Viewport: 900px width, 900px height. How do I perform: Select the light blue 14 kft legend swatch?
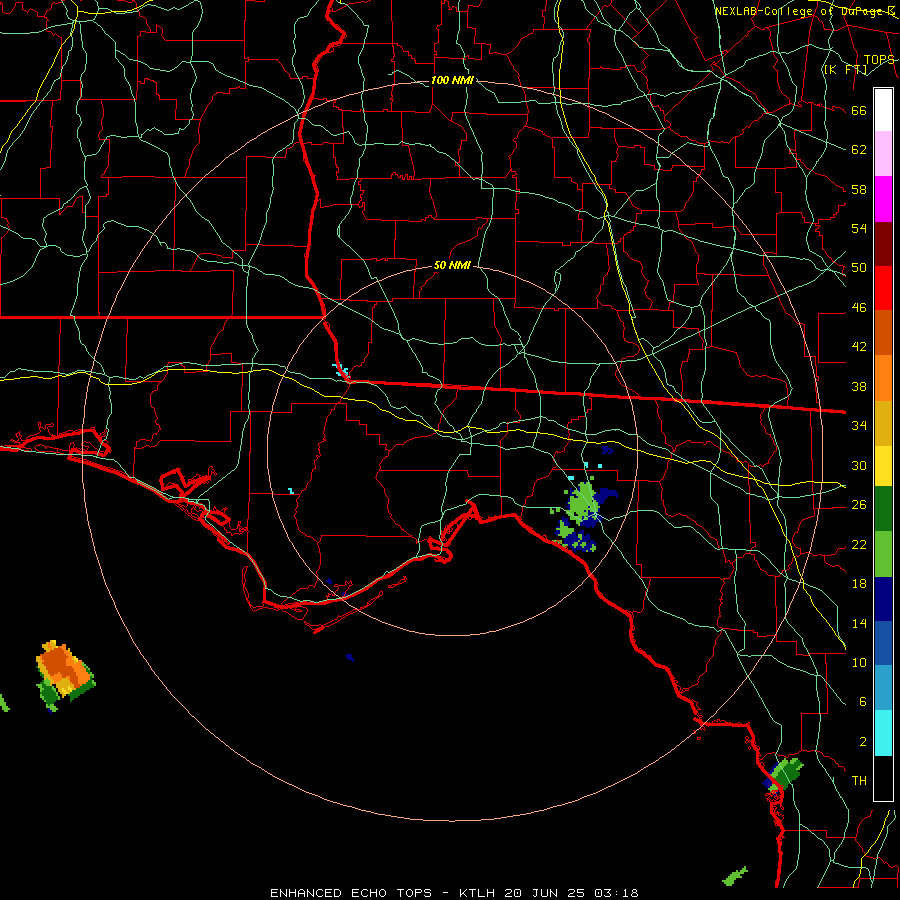point(883,688)
